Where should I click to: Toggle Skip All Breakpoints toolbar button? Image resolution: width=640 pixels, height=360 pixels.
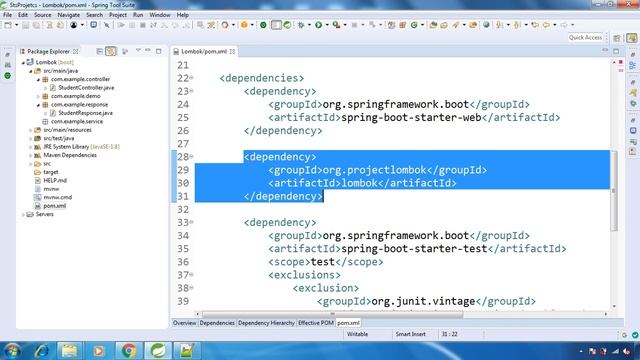(x=107, y=25)
